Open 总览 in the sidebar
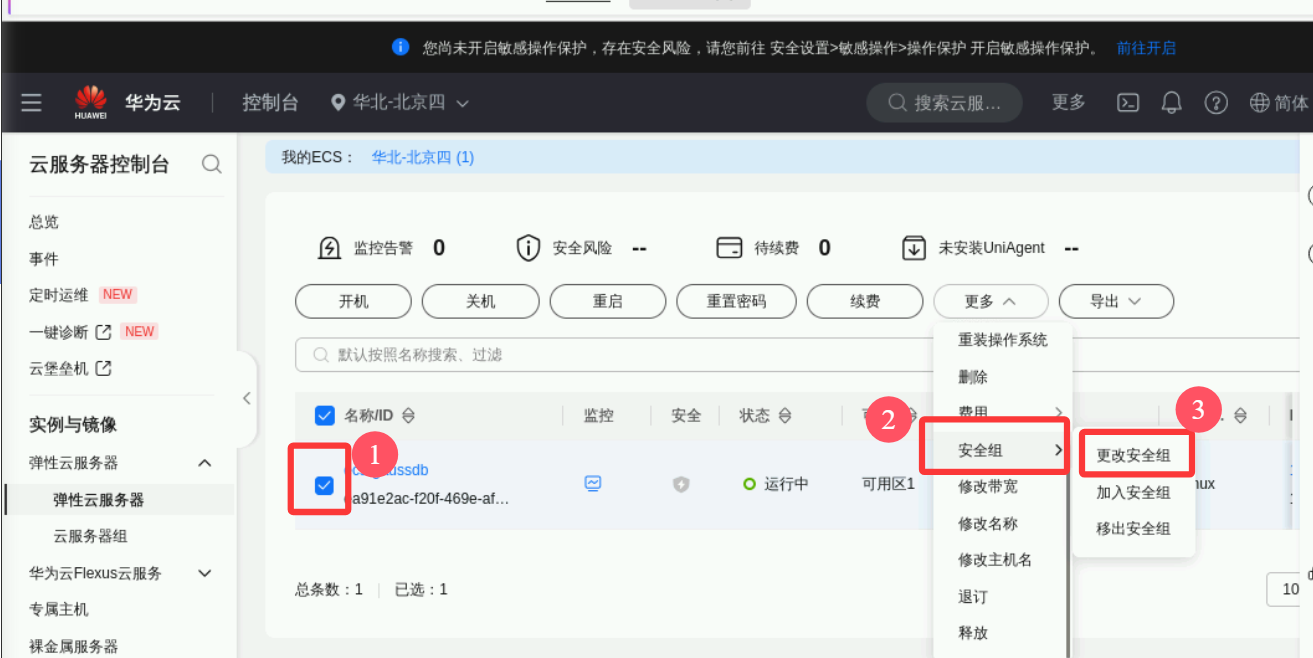Image resolution: width=1313 pixels, height=658 pixels. [44, 222]
